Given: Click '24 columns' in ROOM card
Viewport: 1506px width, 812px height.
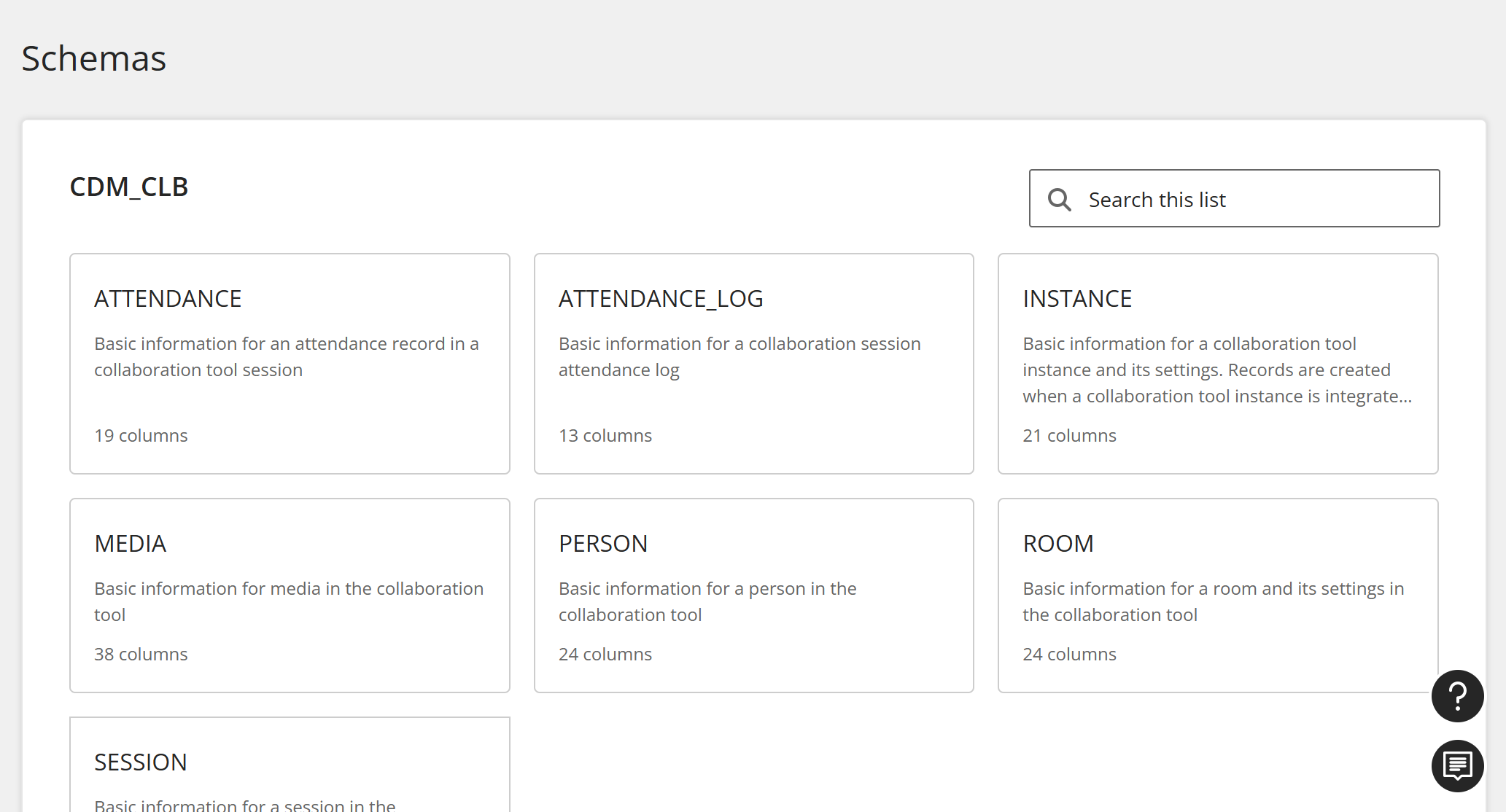Looking at the screenshot, I should 1069,654.
